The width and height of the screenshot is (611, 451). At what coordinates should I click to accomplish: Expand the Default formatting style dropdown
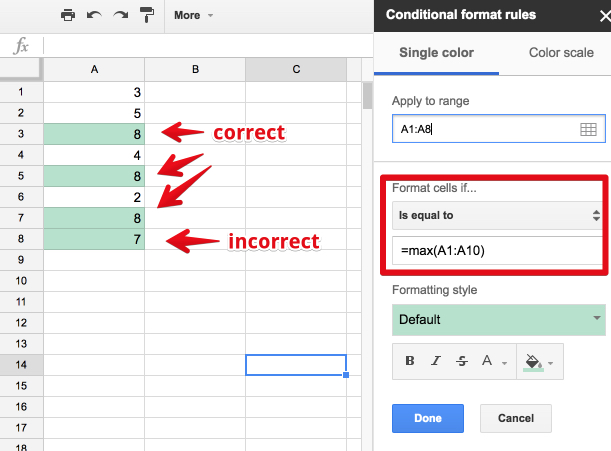coord(499,320)
